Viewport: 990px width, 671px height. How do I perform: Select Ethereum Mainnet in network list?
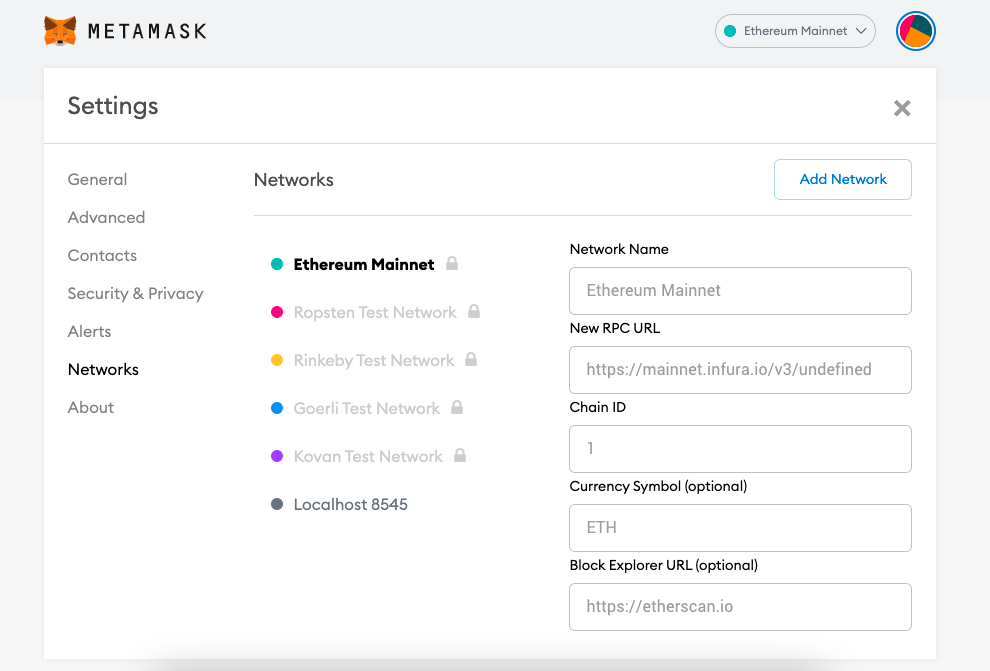(364, 264)
